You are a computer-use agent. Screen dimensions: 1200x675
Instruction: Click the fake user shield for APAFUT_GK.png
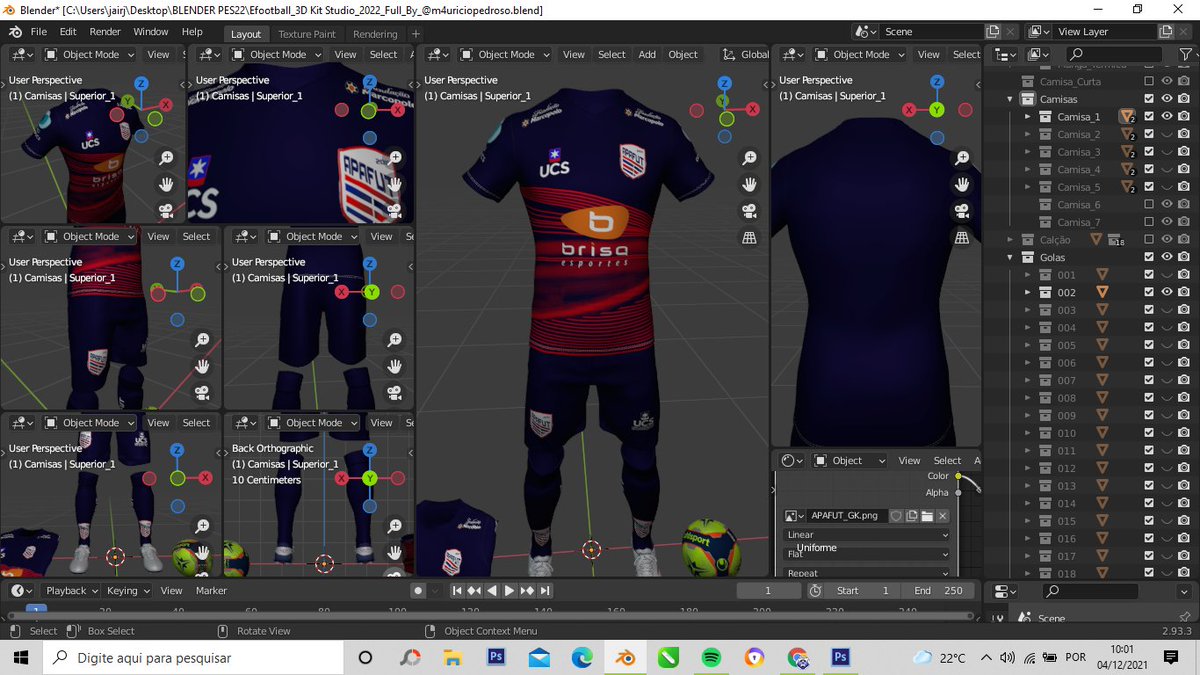click(896, 516)
